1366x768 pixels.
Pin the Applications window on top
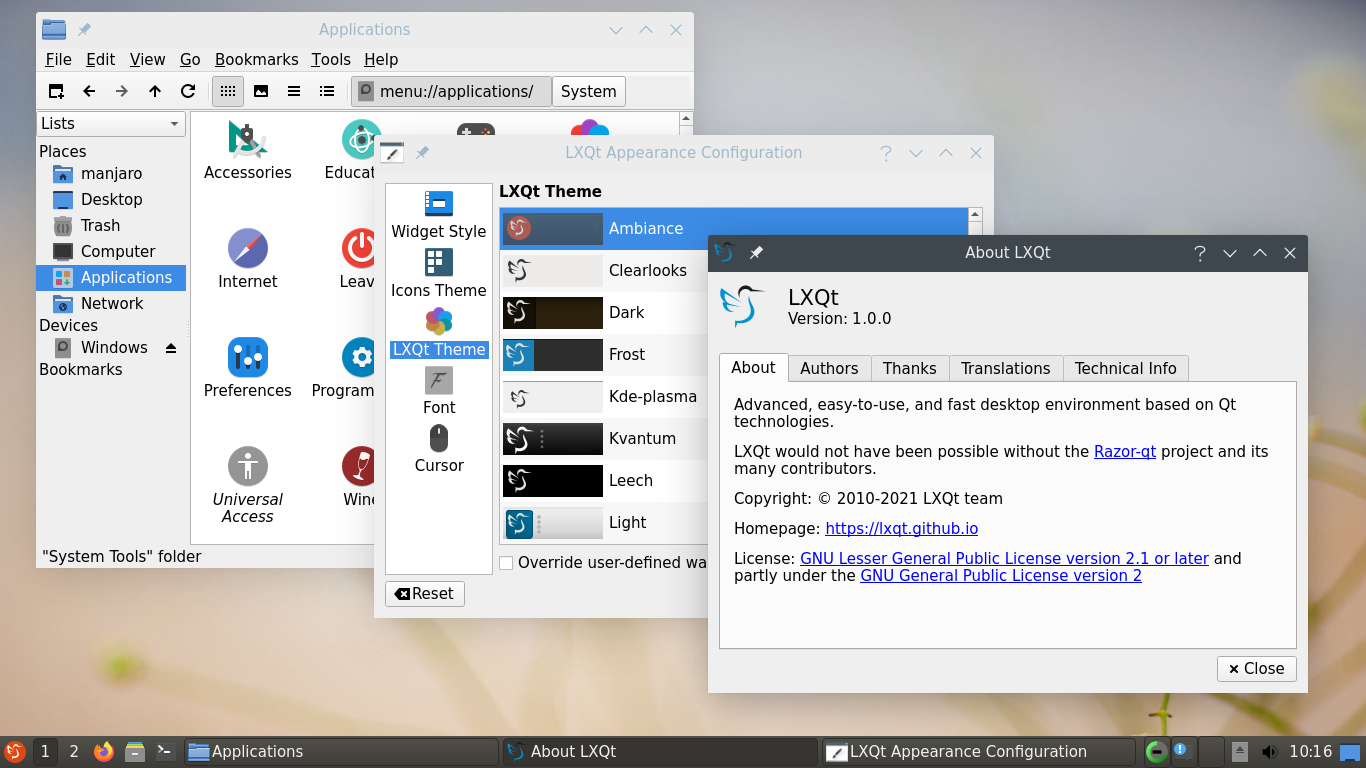click(84, 30)
